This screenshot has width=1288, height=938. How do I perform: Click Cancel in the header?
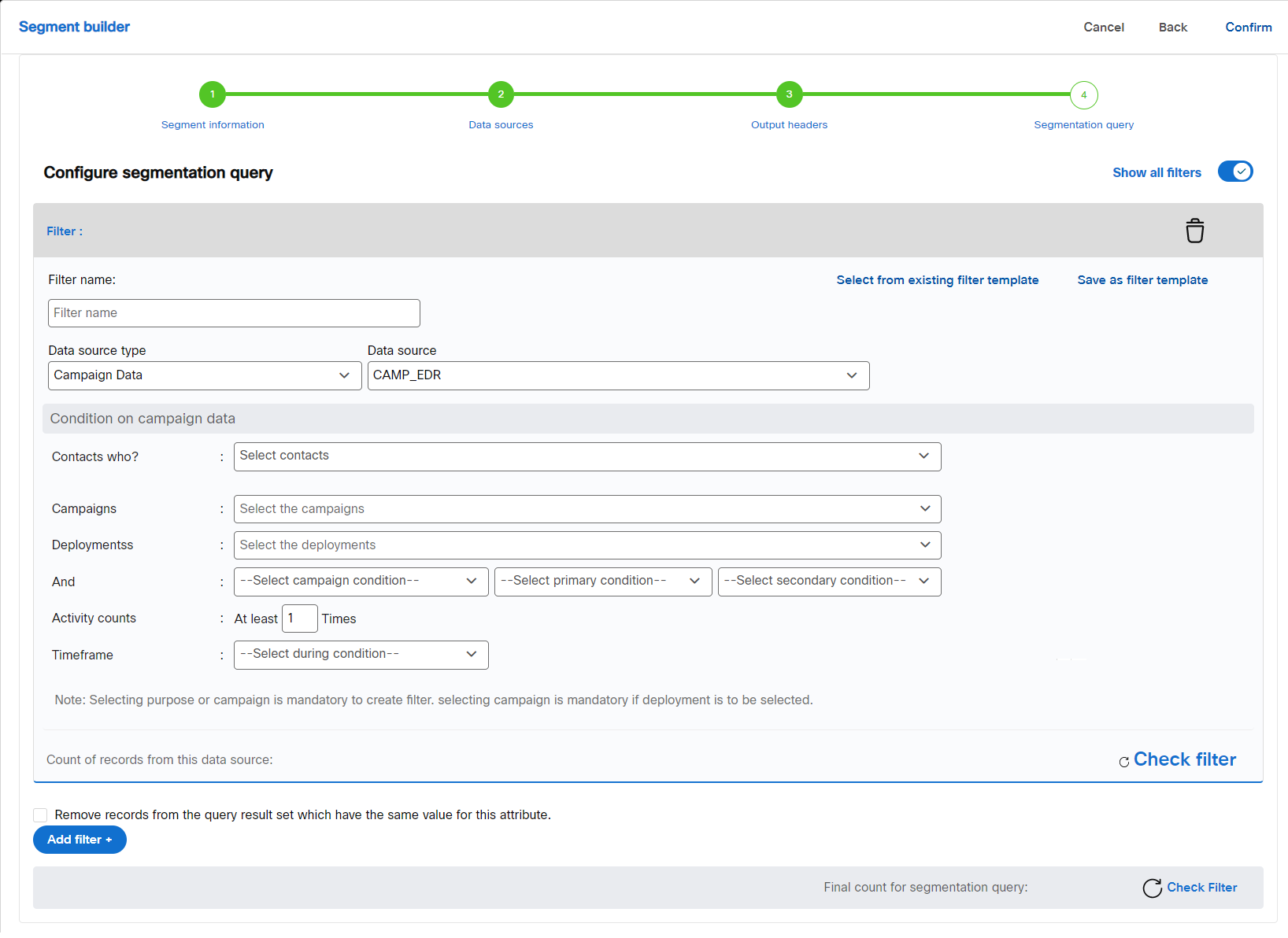click(1104, 27)
